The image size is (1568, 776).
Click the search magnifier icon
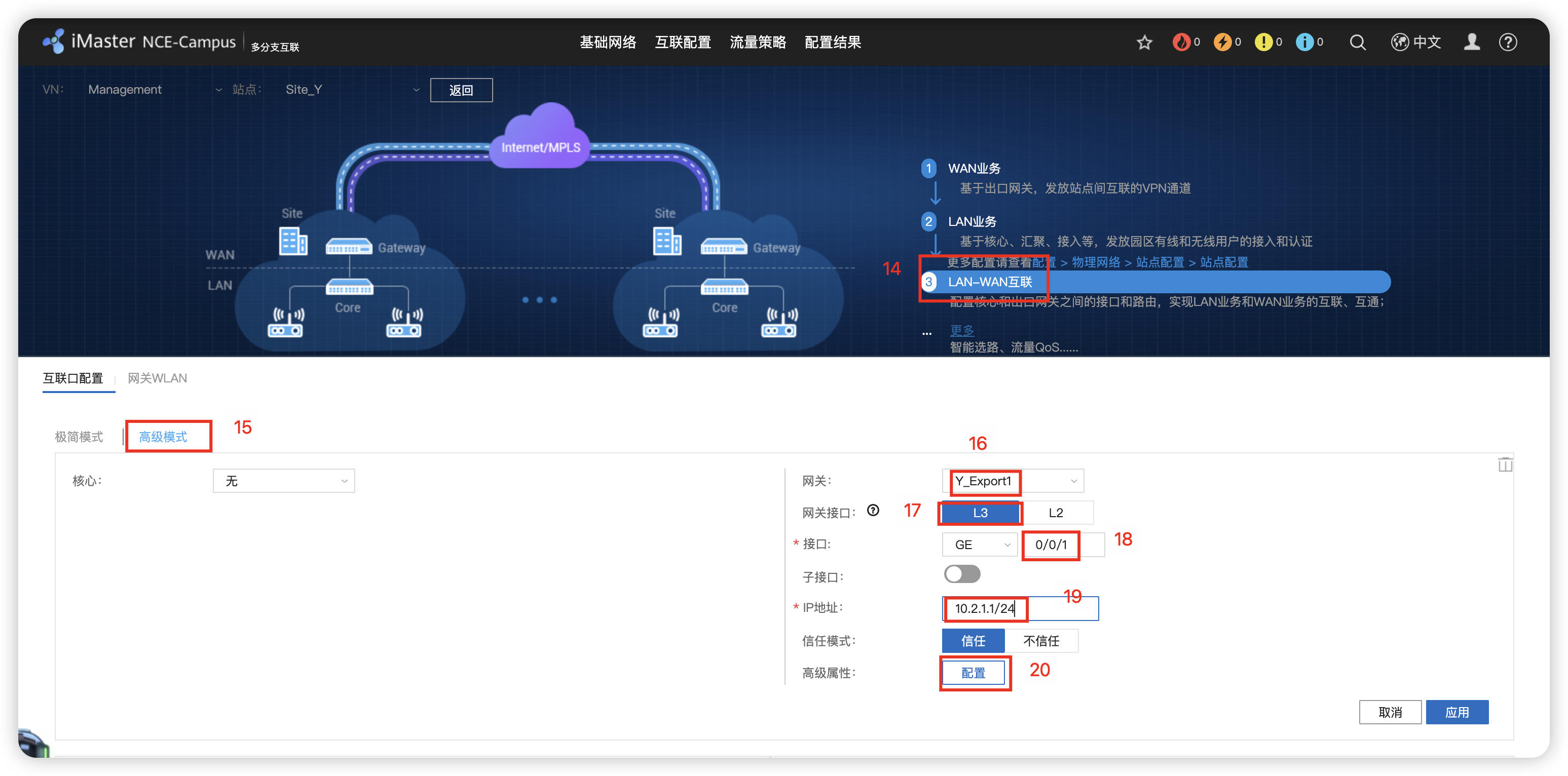(x=1357, y=43)
